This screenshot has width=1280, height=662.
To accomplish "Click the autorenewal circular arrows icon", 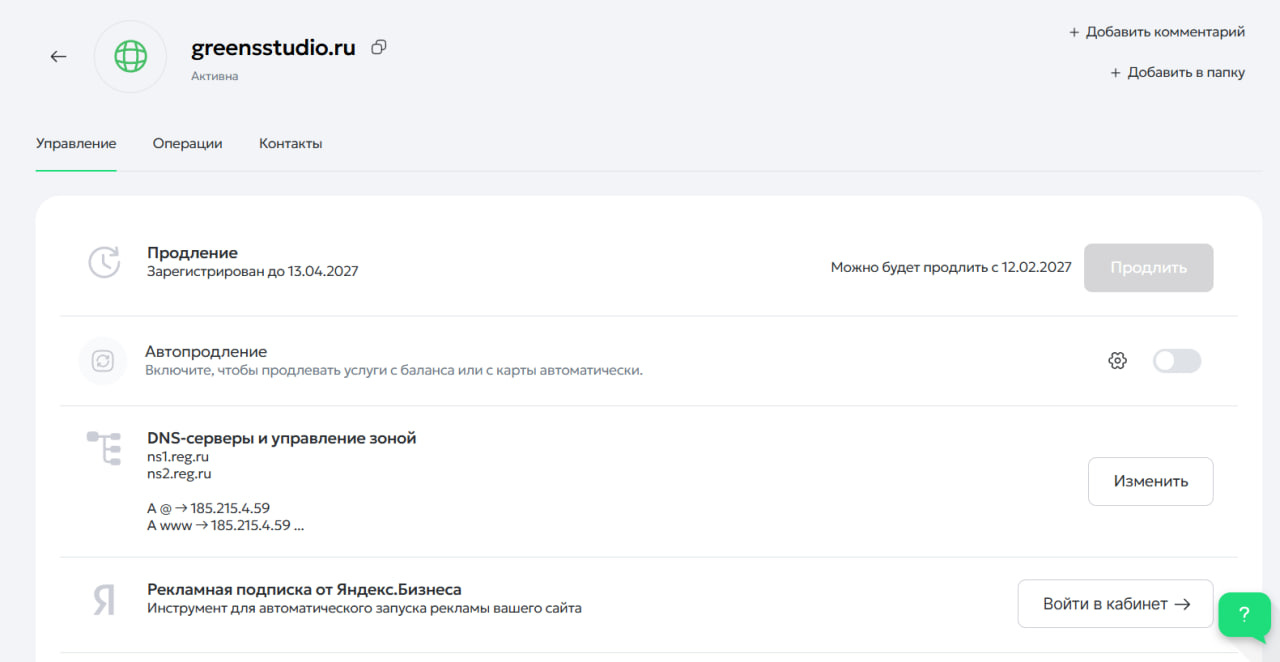I will tap(103, 361).
